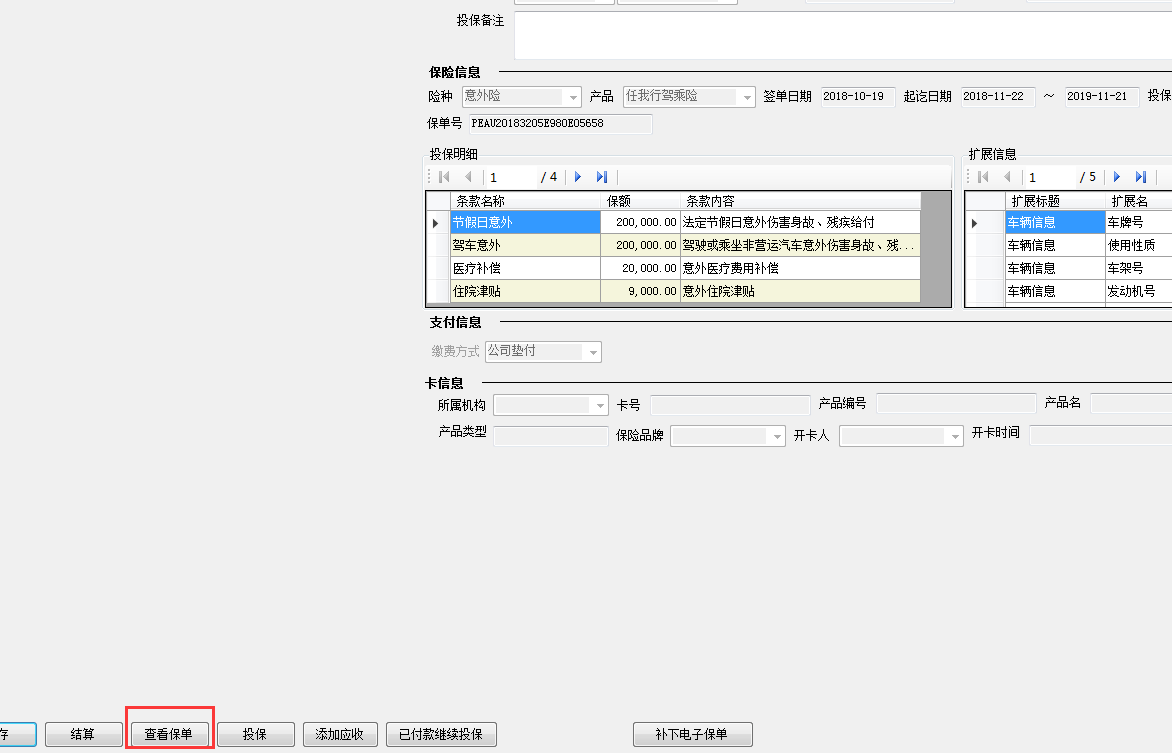Expand the 产品 dropdown list
Image resolution: width=1172 pixels, height=753 pixels.
pyautogui.click(x=746, y=97)
